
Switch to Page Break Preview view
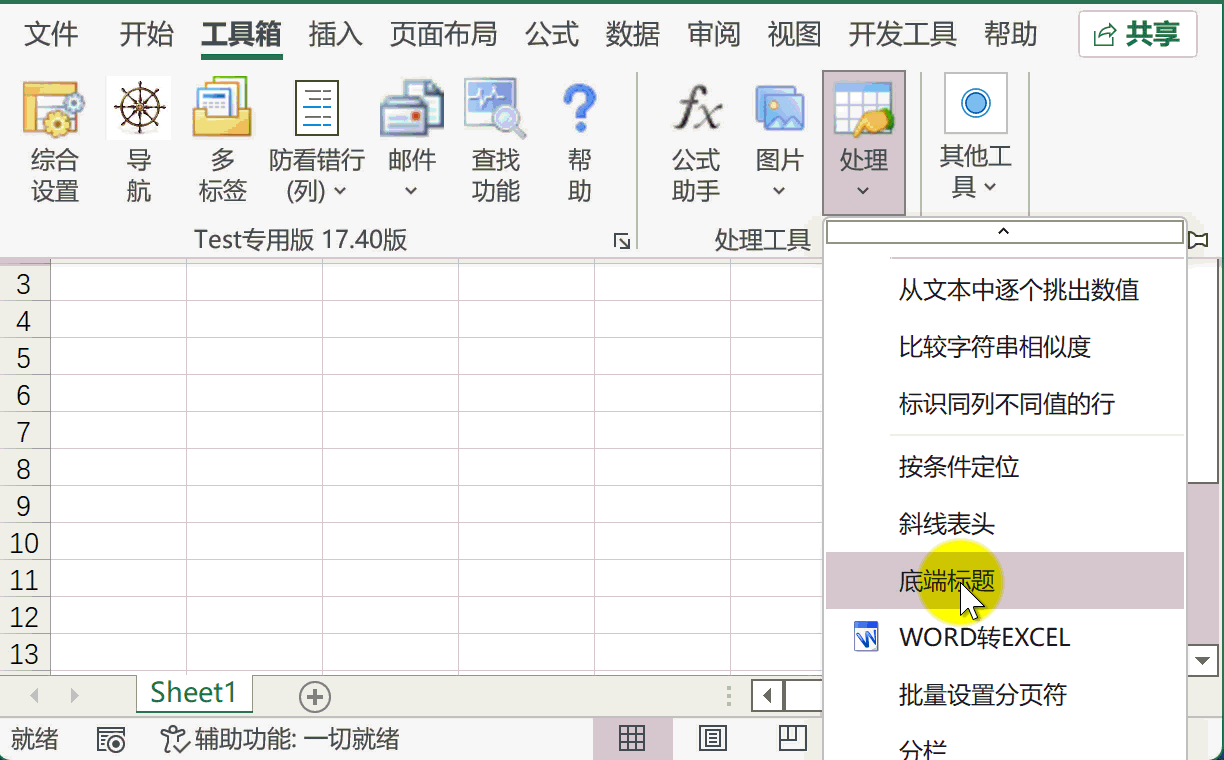tap(792, 738)
